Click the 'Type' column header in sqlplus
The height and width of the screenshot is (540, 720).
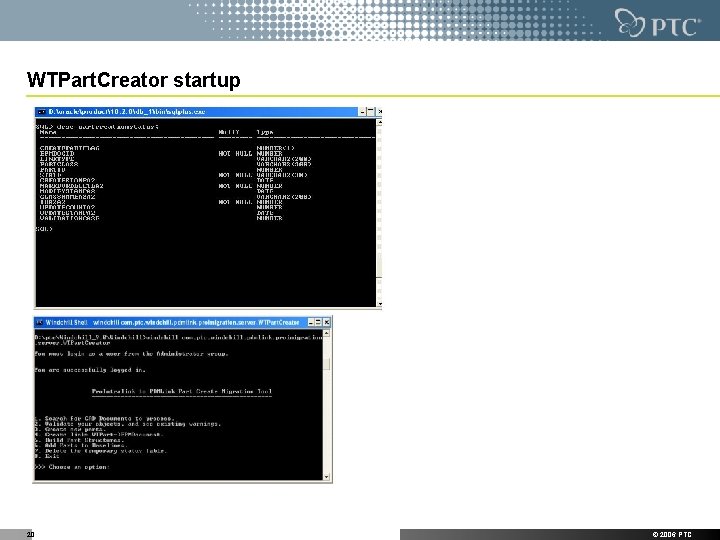point(265,132)
